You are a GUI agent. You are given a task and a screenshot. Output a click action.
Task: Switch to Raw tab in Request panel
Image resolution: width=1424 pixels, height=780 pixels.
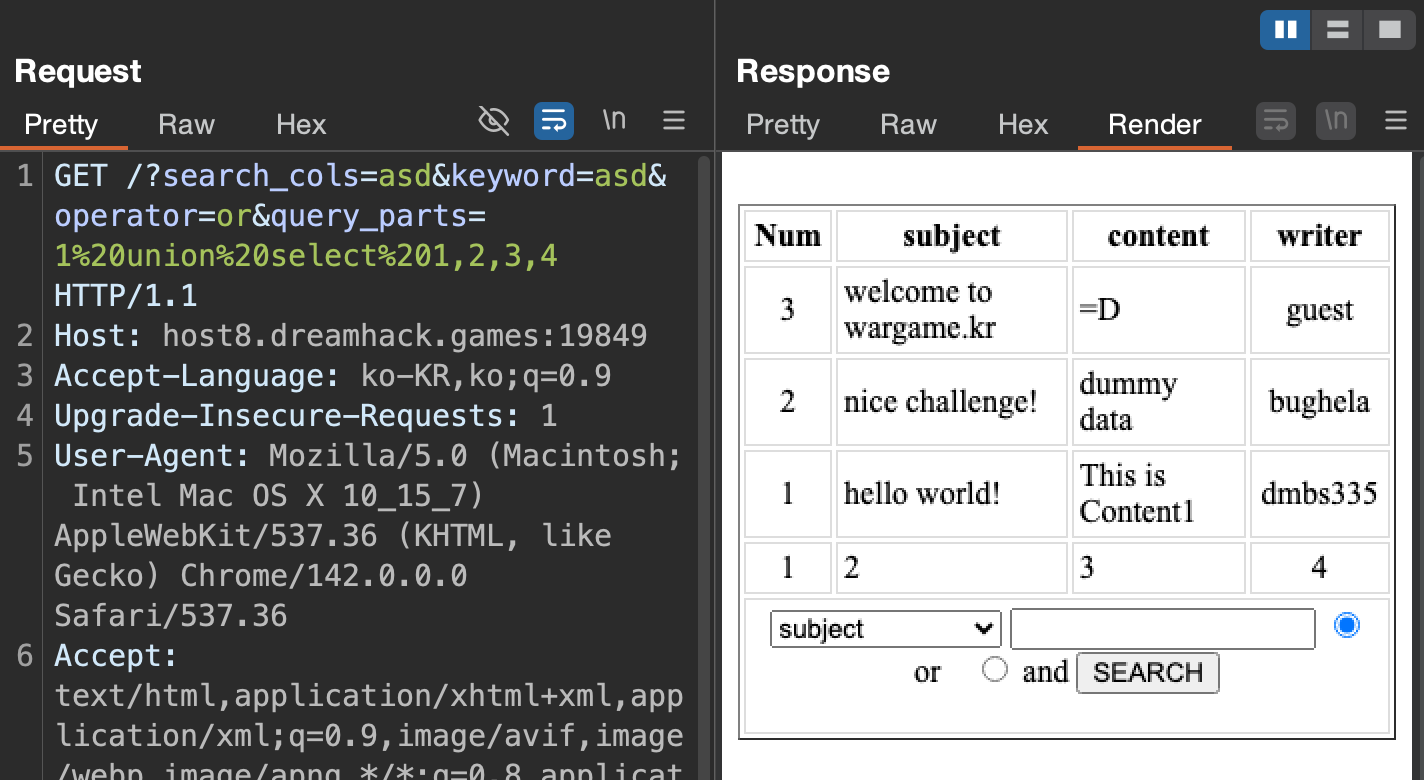pyautogui.click(x=186, y=124)
